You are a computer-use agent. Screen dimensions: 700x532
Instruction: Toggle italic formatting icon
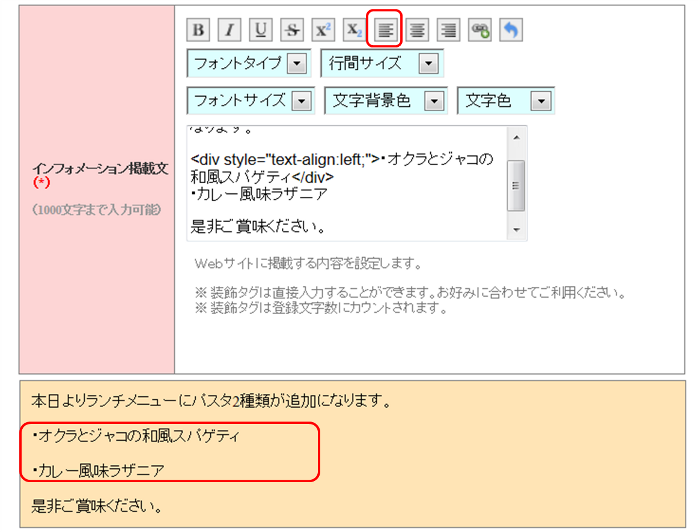point(229,30)
